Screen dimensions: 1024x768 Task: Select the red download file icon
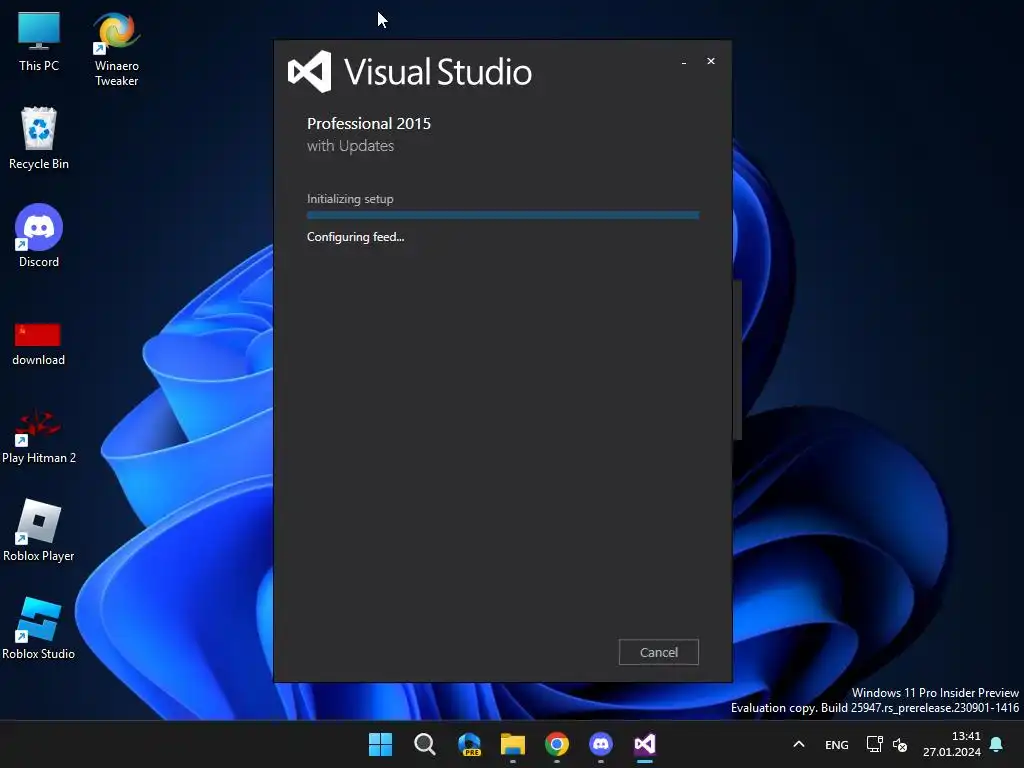coord(39,344)
